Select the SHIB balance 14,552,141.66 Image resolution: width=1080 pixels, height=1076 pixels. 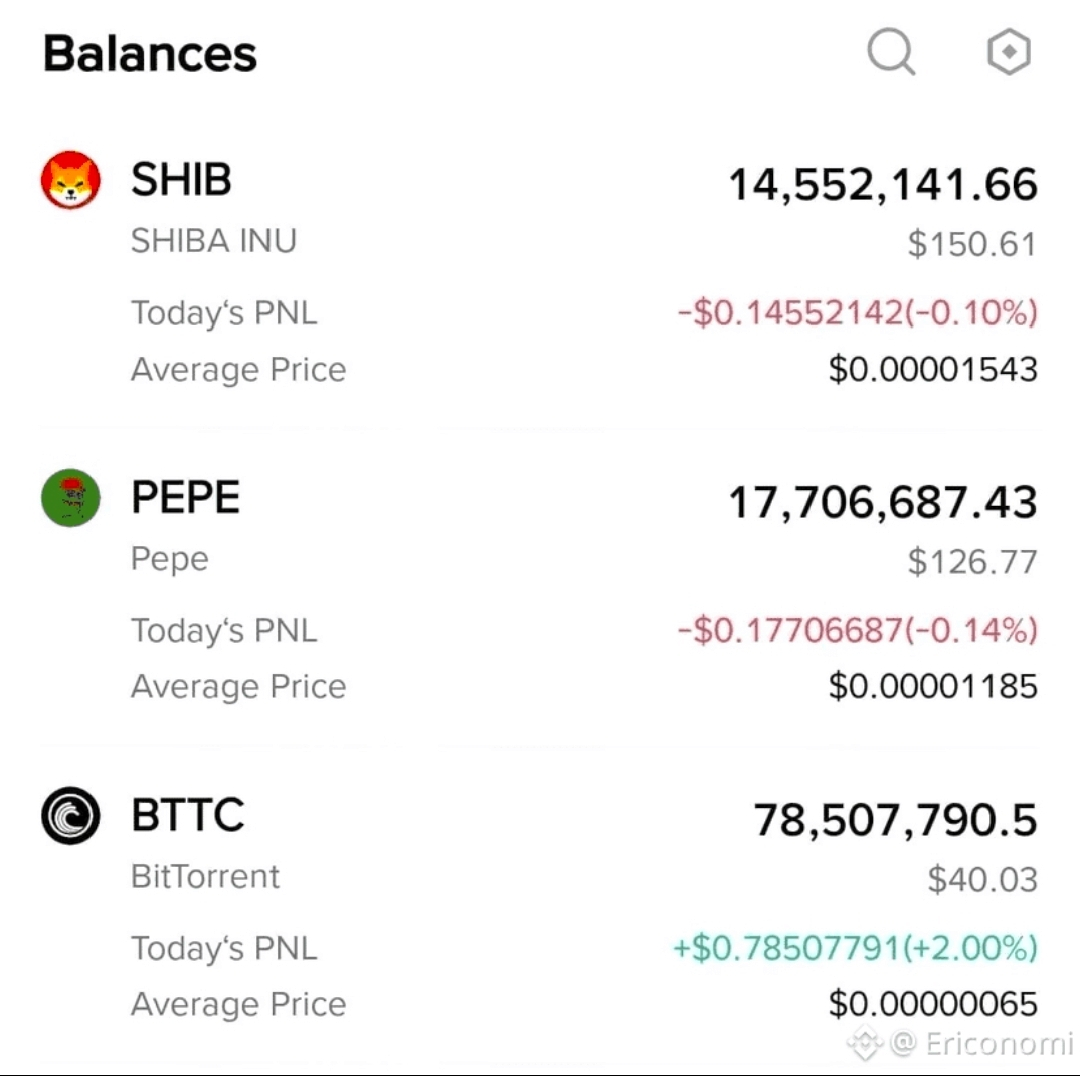click(x=882, y=185)
